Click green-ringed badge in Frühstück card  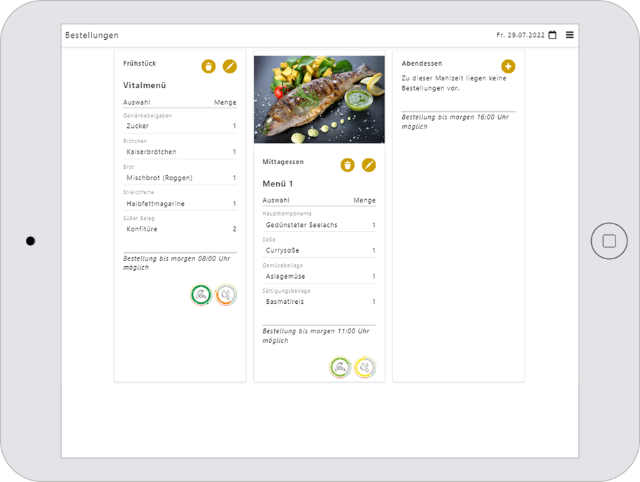(202, 295)
